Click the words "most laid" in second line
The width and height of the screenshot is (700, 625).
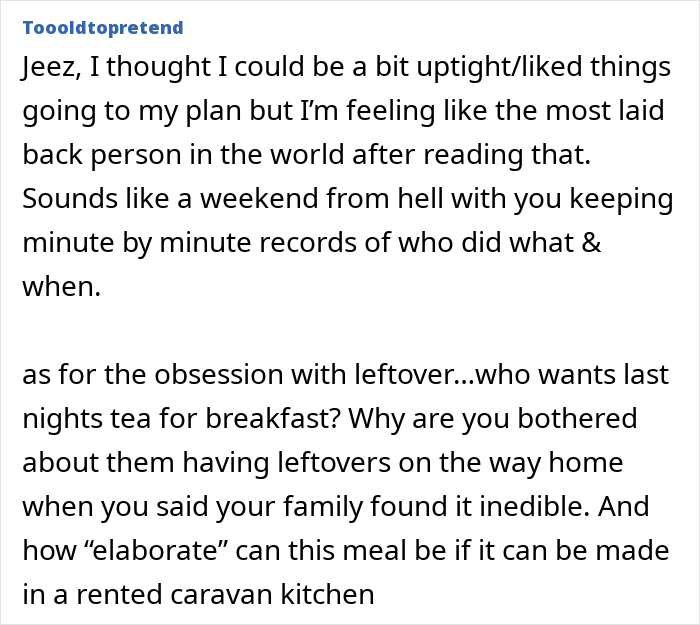605,110
